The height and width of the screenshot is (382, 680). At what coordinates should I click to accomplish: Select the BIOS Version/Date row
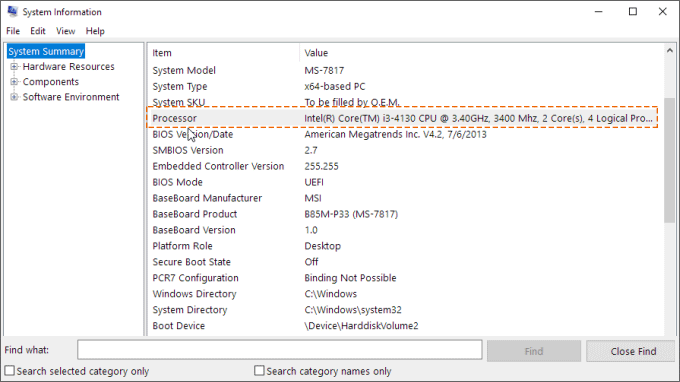point(405,134)
